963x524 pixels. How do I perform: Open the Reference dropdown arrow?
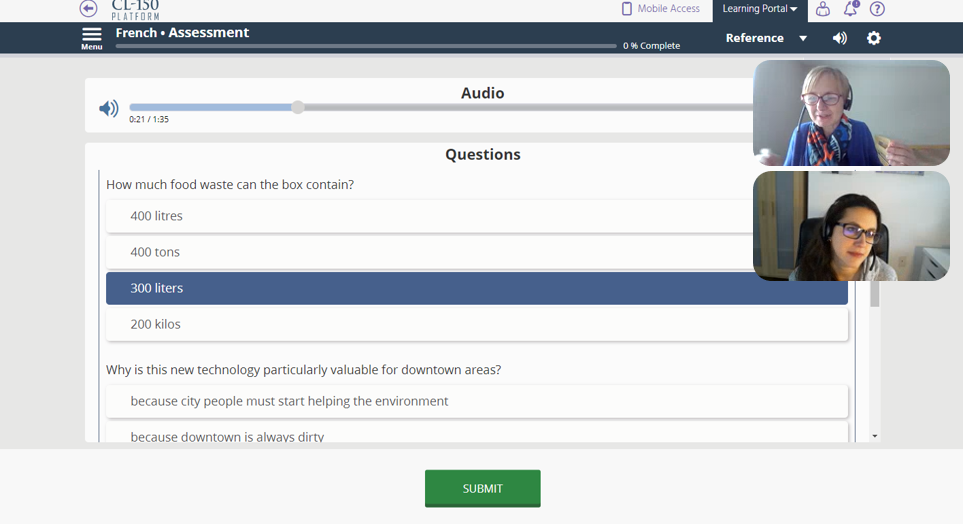click(x=802, y=39)
